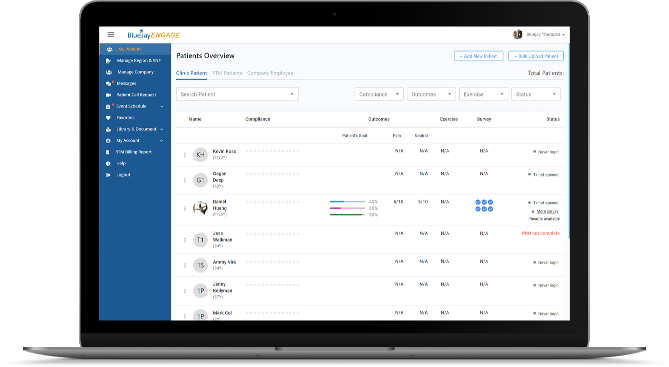Image resolution: width=669 pixels, height=367 pixels.
Task: Switch to Company Employee tab
Action: pyautogui.click(x=270, y=73)
